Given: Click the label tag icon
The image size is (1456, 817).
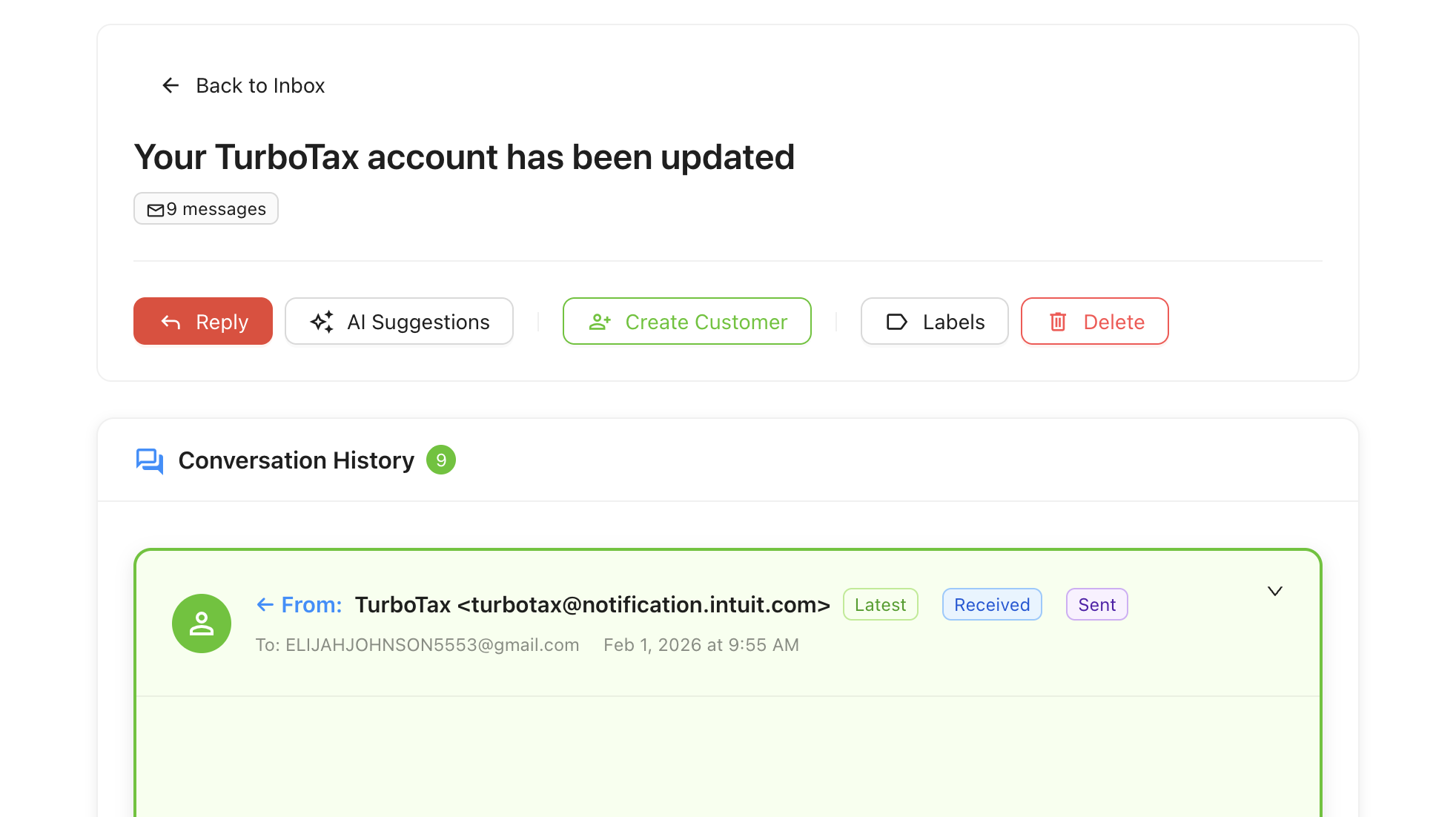Looking at the screenshot, I should point(897,322).
